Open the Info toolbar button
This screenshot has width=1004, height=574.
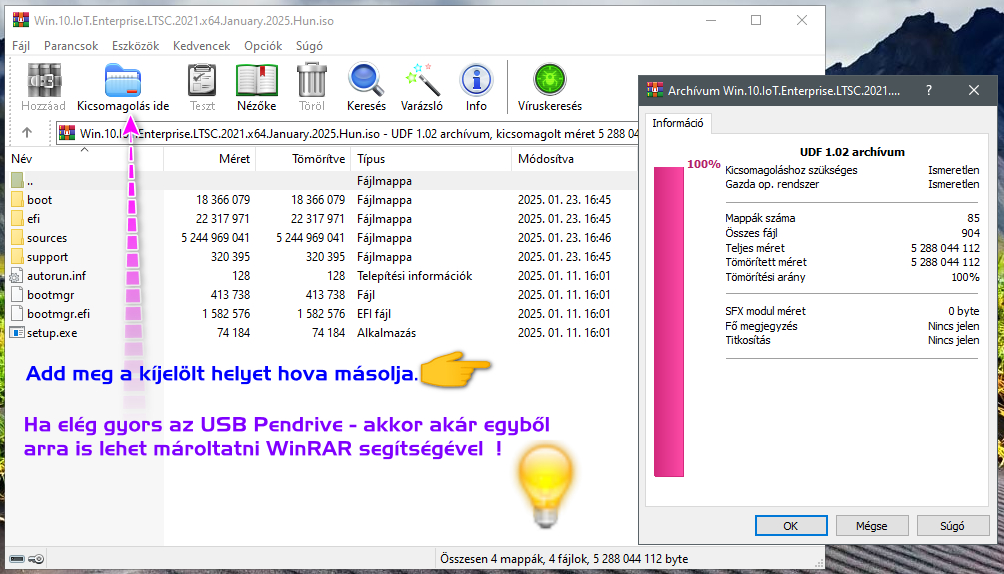[476, 82]
